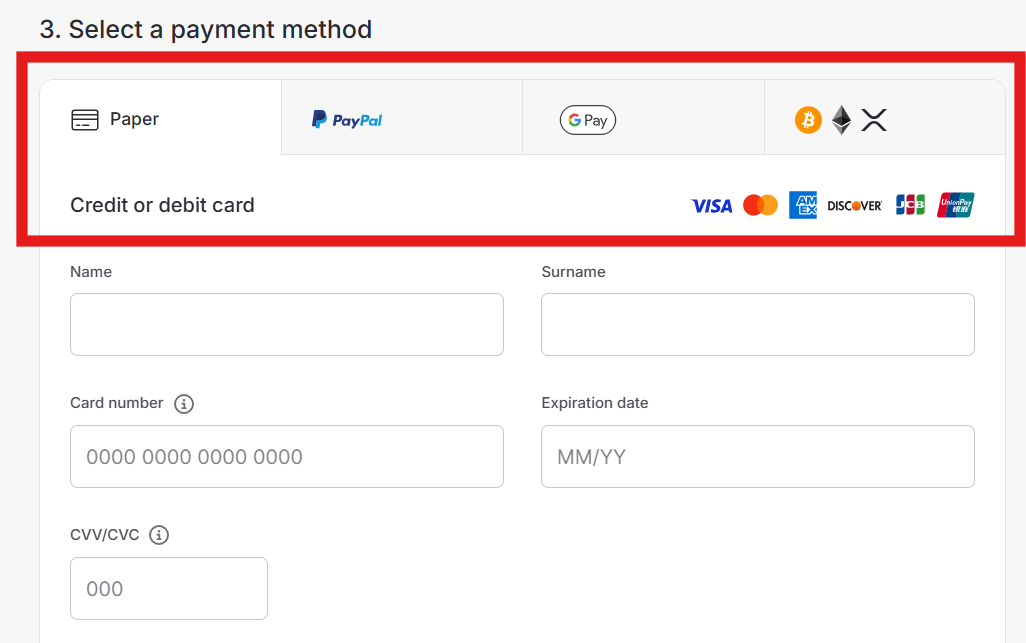
Task: Click the Expiration date field
Action: point(758,457)
